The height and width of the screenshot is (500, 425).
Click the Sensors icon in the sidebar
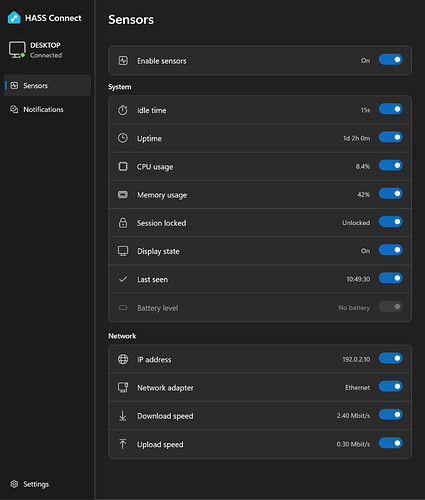pyautogui.click(x=14, y=86)
